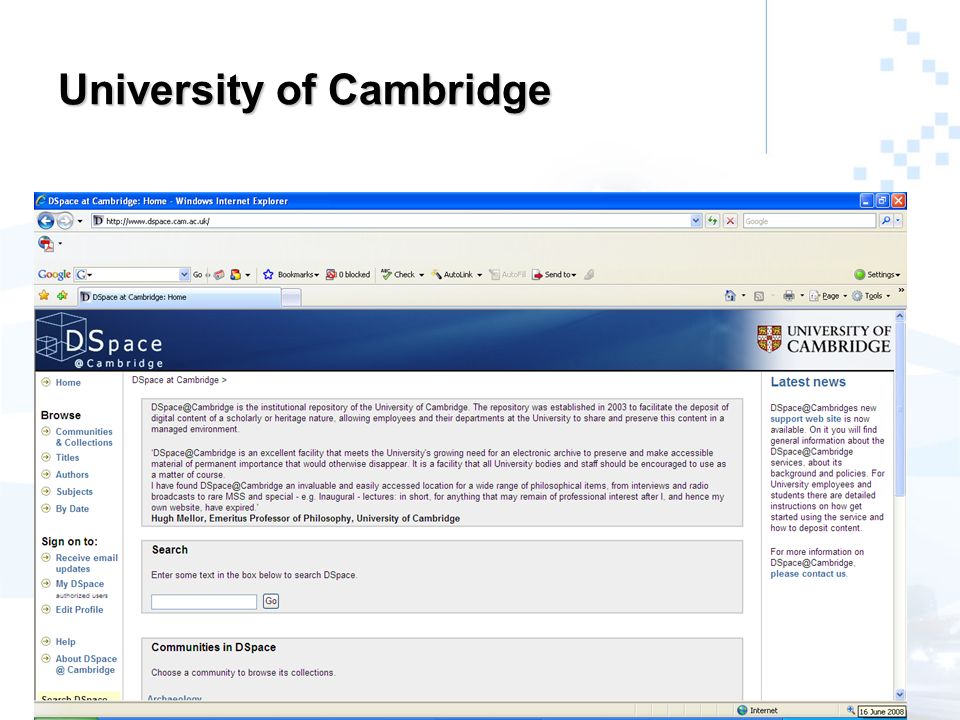Click the DSpace search text box
The width and height of the screenshot is (960, 720).
(x=204, y=601)
